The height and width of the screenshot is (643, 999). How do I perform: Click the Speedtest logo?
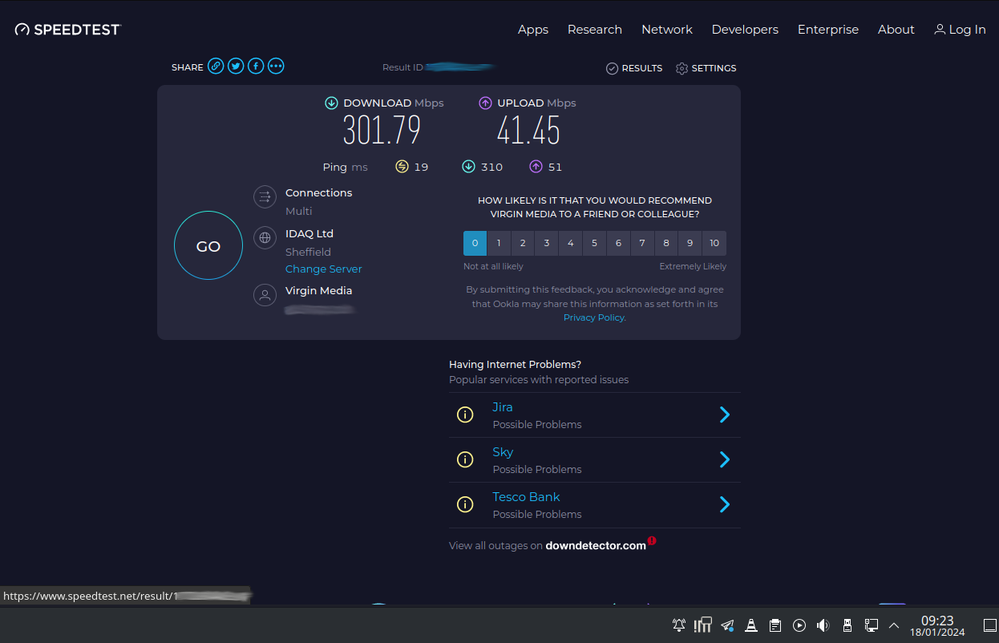pyautogui.click(x=68, y=29)
